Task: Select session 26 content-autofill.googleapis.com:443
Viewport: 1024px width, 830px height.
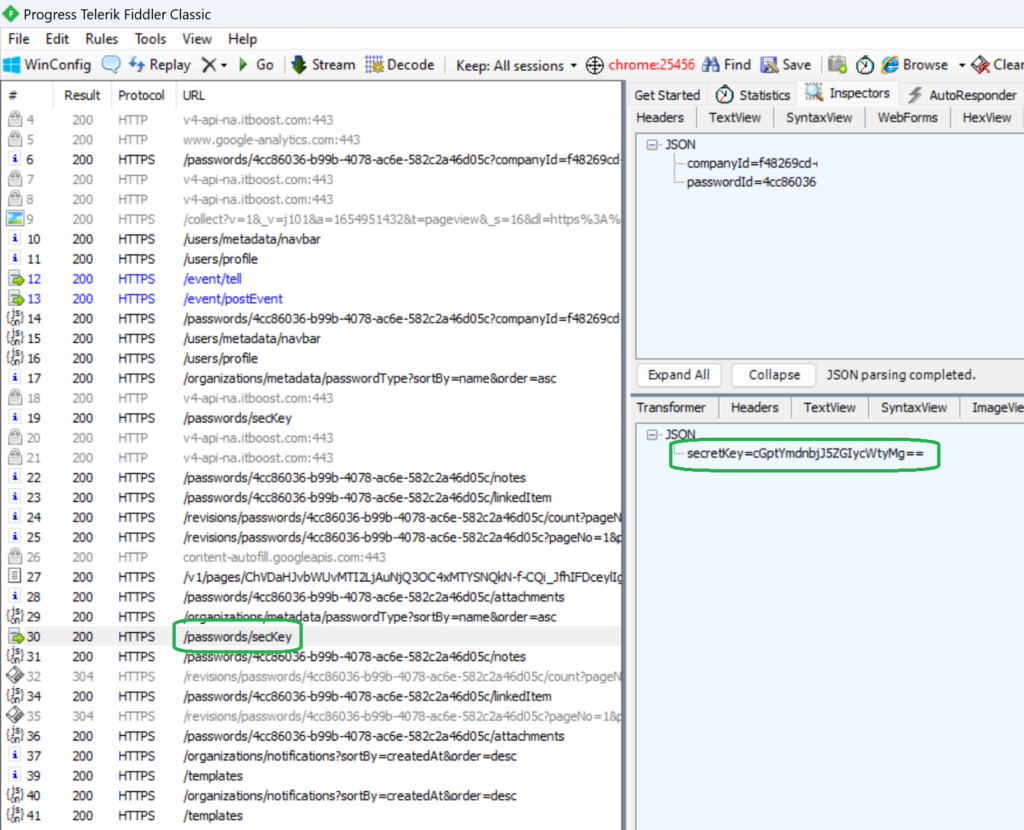Action: tap(312, 557)
